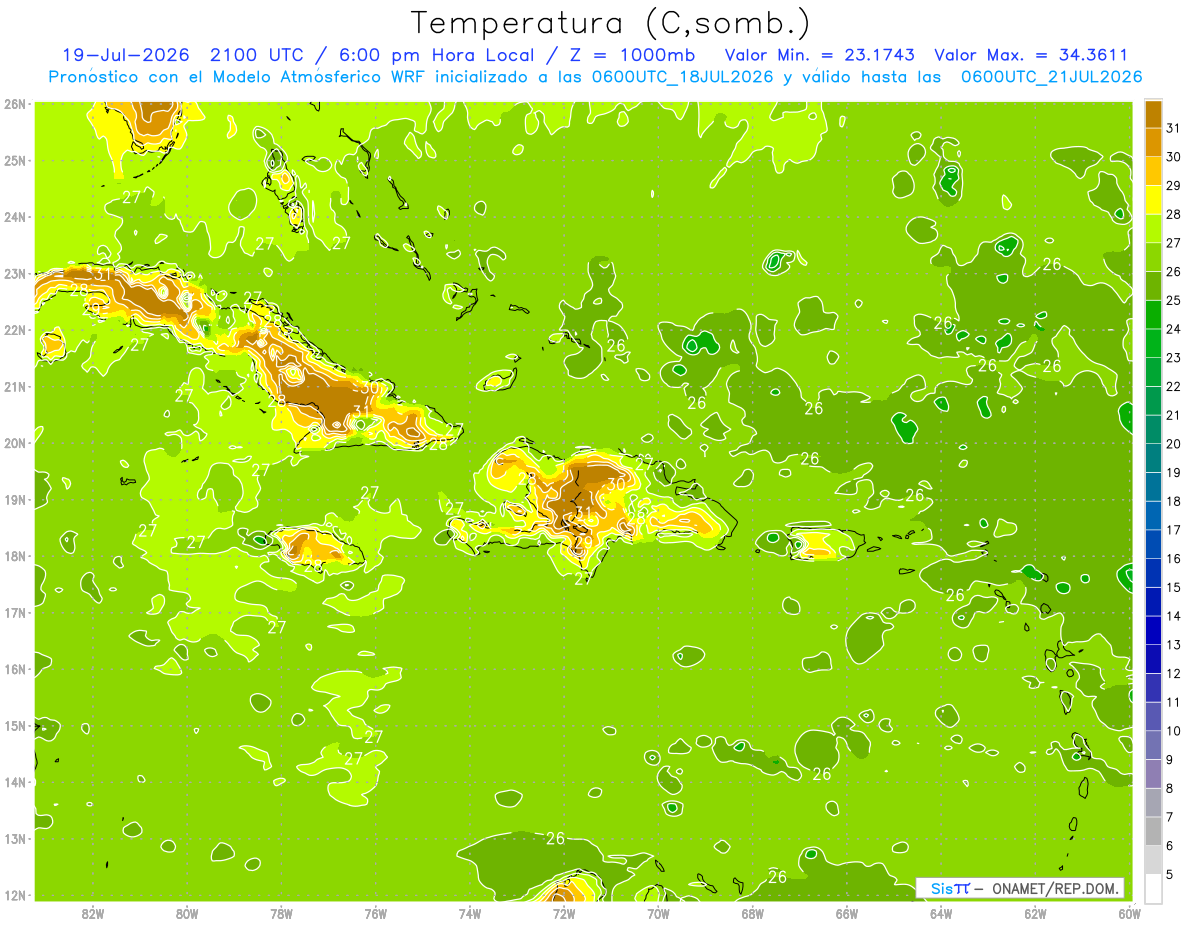Click the "64W" longitude axis label
Image resolution: width=1200 pixels, height=927 pixels.
941,912
